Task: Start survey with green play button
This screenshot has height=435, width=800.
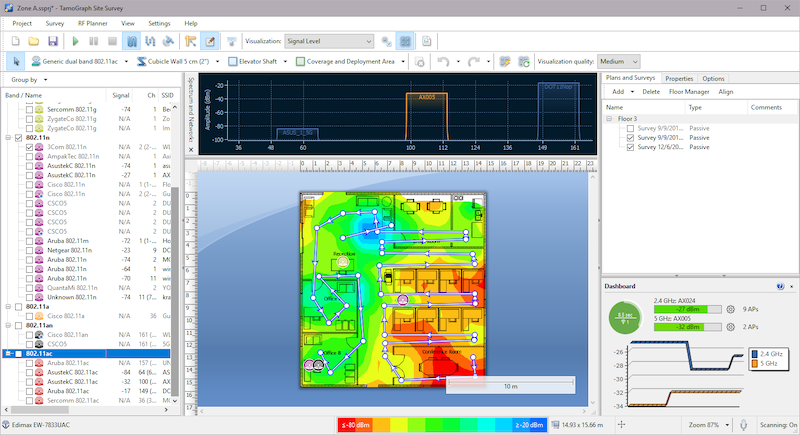Action: pos(76,41)
